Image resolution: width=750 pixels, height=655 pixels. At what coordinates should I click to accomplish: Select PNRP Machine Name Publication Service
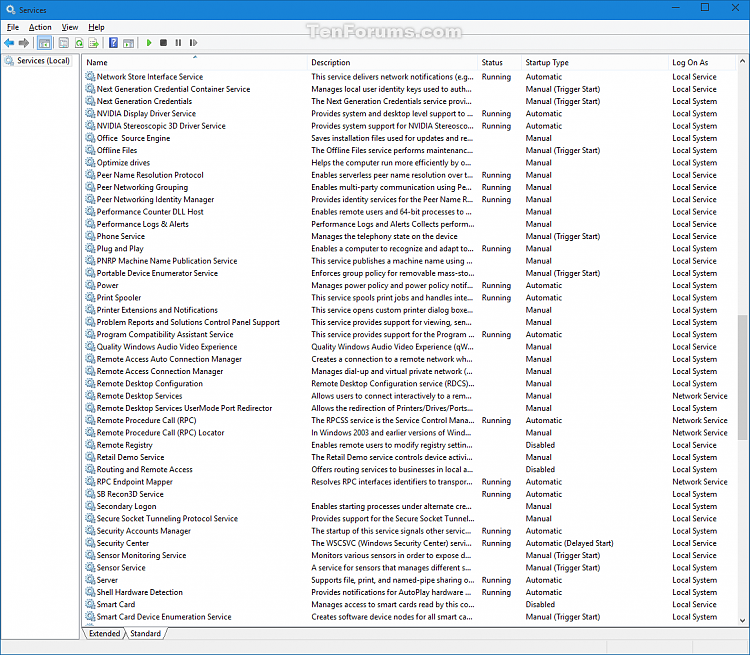point(166,261)
